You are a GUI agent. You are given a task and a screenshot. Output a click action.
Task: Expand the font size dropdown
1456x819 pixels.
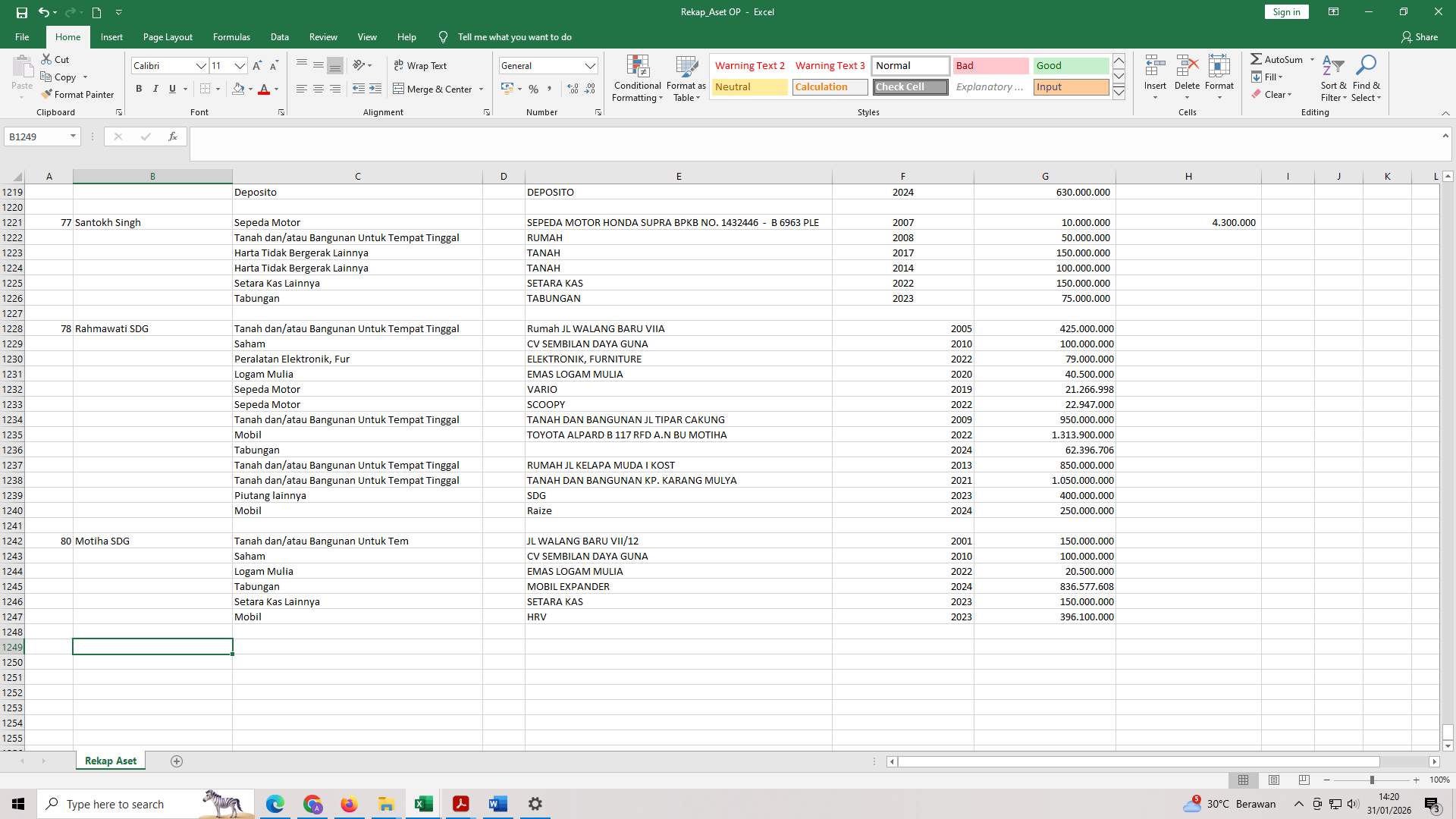pos(240,66)
